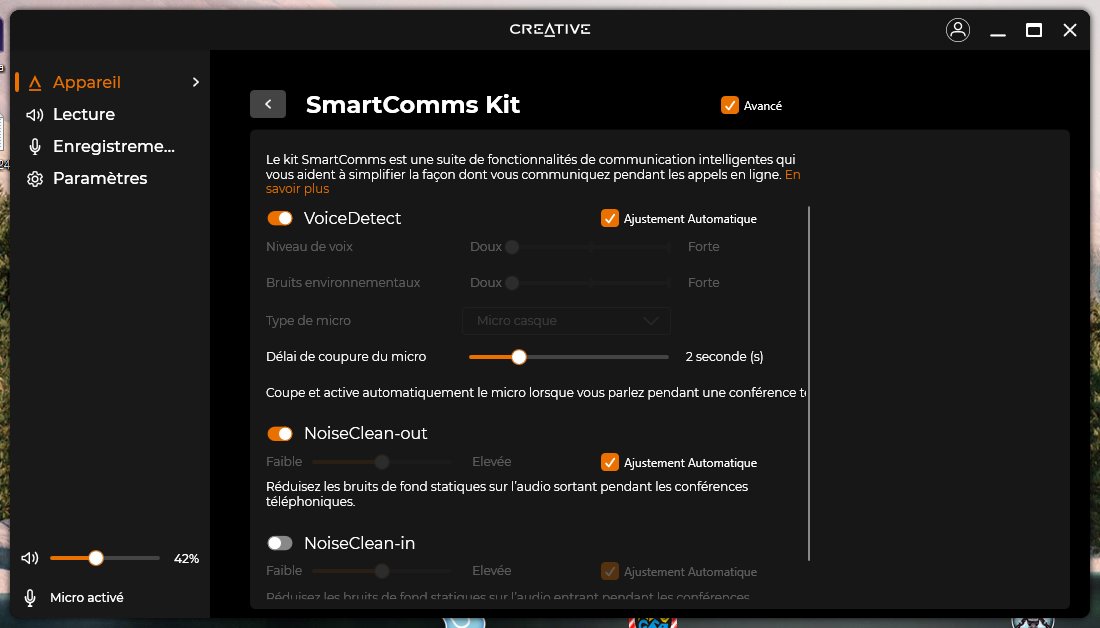Image resolution: width=1100 pixels, height=628 pixels.
Task: Click the speaker icon beside volume slider
Action: click(x=30, y=558)
